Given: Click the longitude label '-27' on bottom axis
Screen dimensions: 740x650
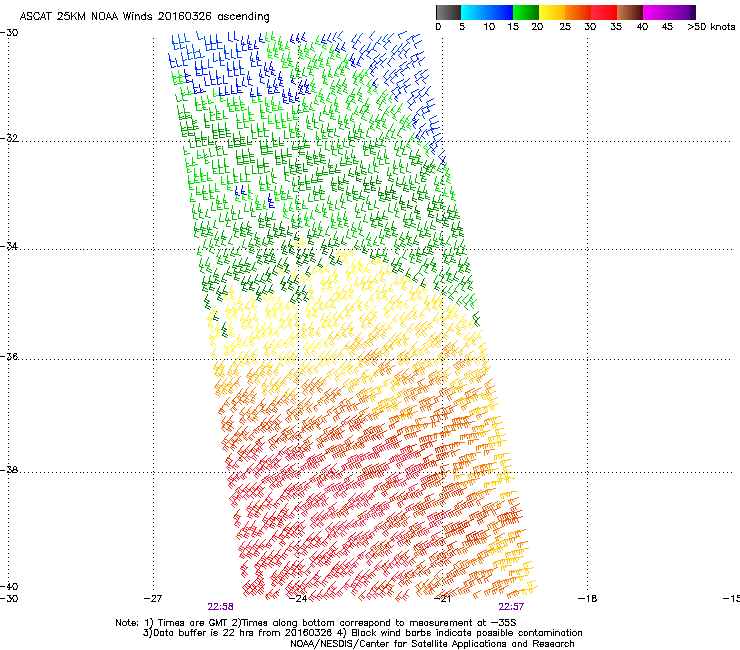Looking at the screenshot, I should pyautogui.click(x=153, y=599).
